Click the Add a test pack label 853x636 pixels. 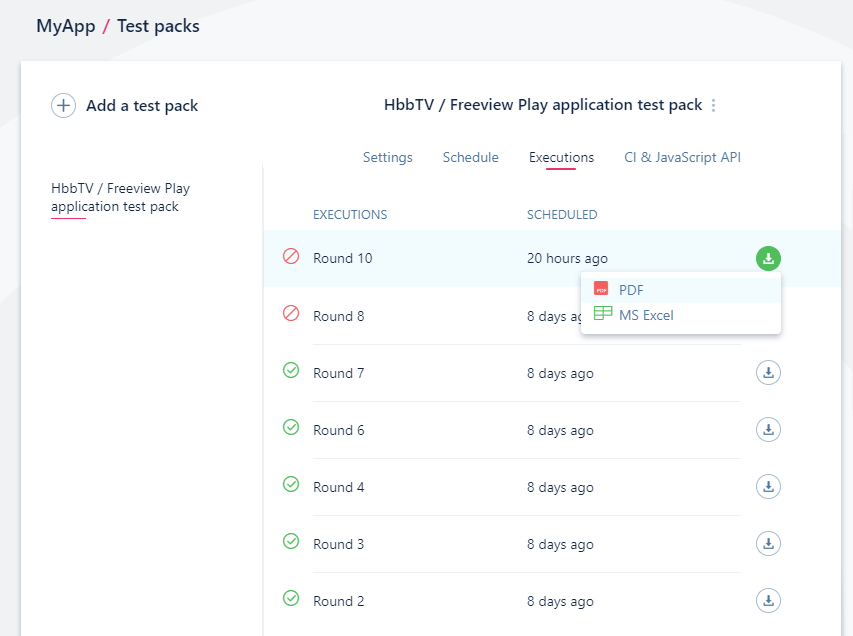pos(142,106)
